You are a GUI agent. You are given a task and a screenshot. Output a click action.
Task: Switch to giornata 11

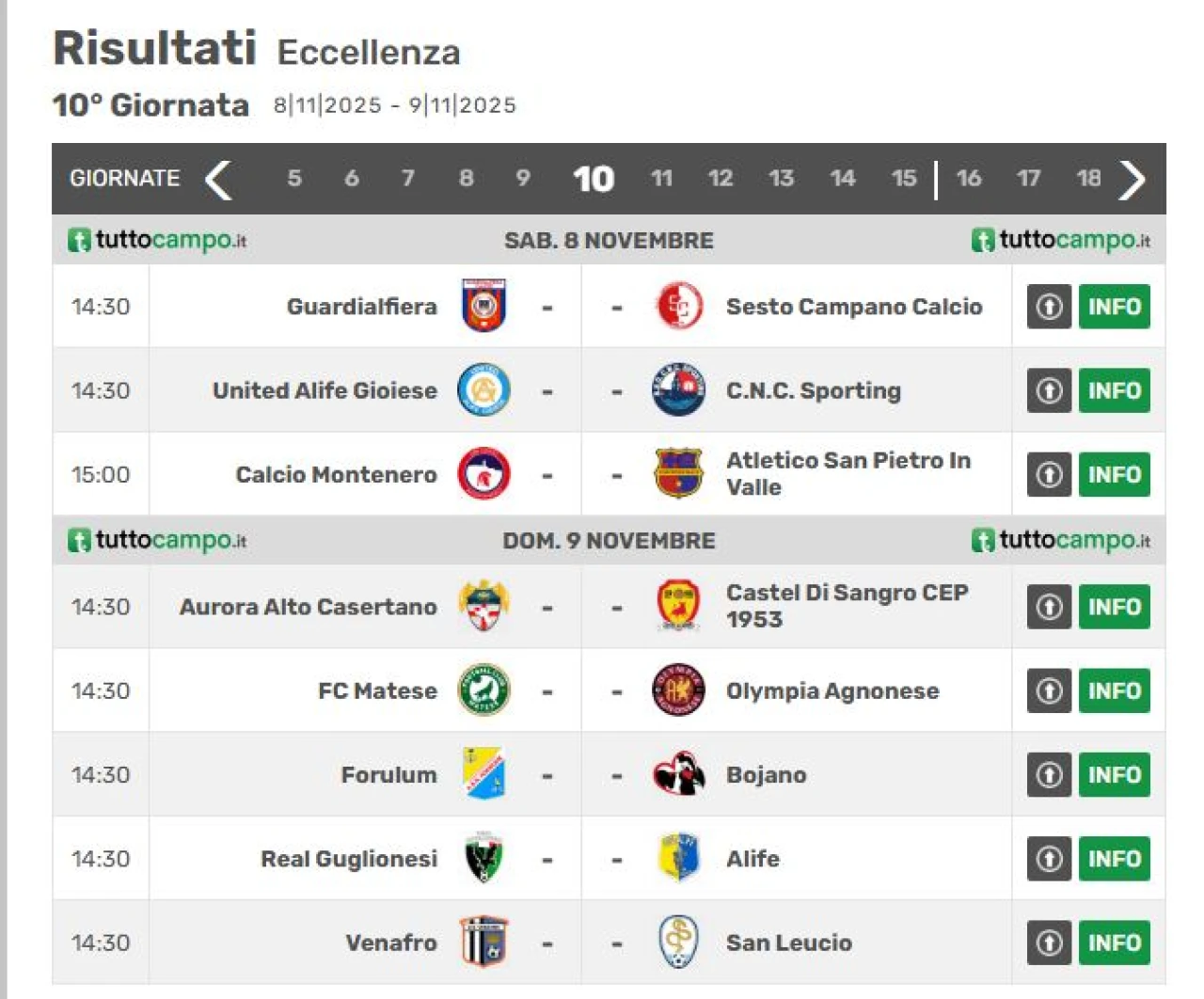661,179
